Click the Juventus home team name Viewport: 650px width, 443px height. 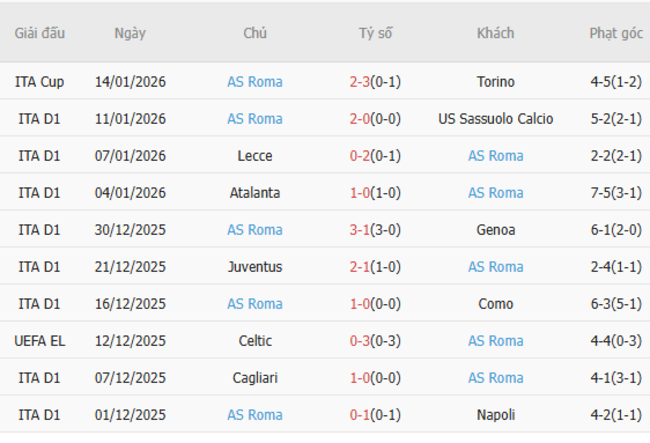coord(255,267)
